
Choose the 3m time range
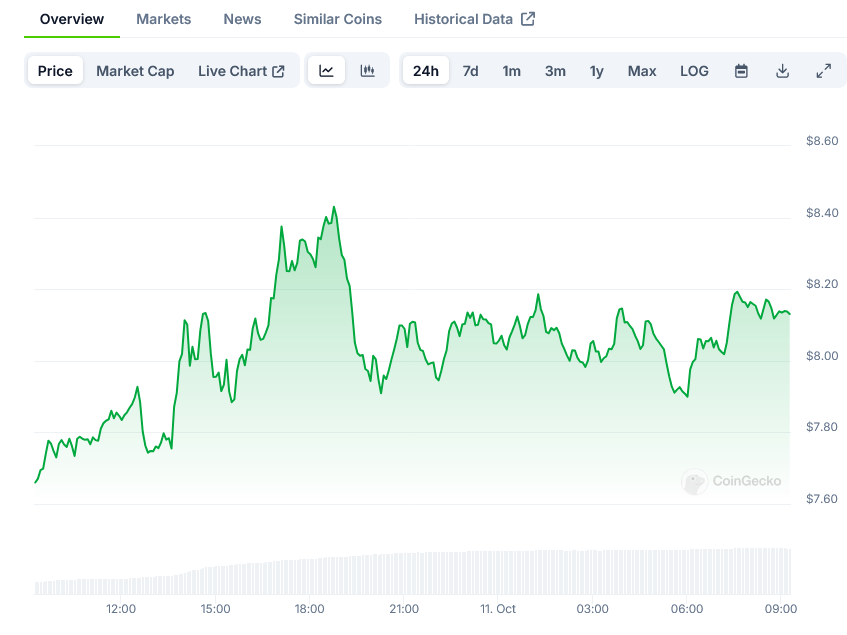pyautogui.click(x=555, y=71)
